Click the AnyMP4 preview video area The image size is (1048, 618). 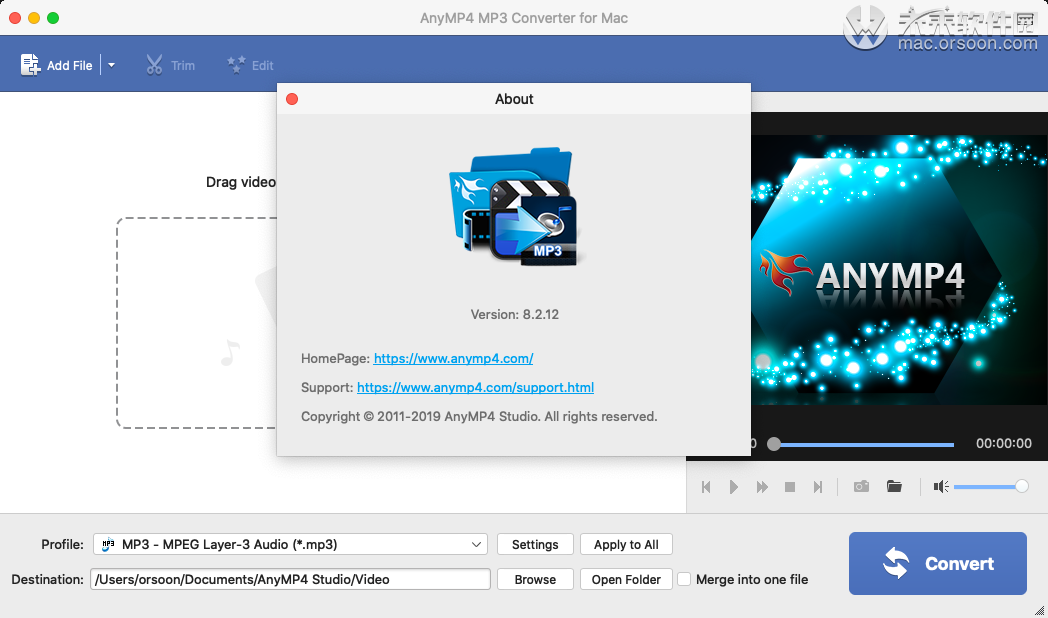coord(899,270)
